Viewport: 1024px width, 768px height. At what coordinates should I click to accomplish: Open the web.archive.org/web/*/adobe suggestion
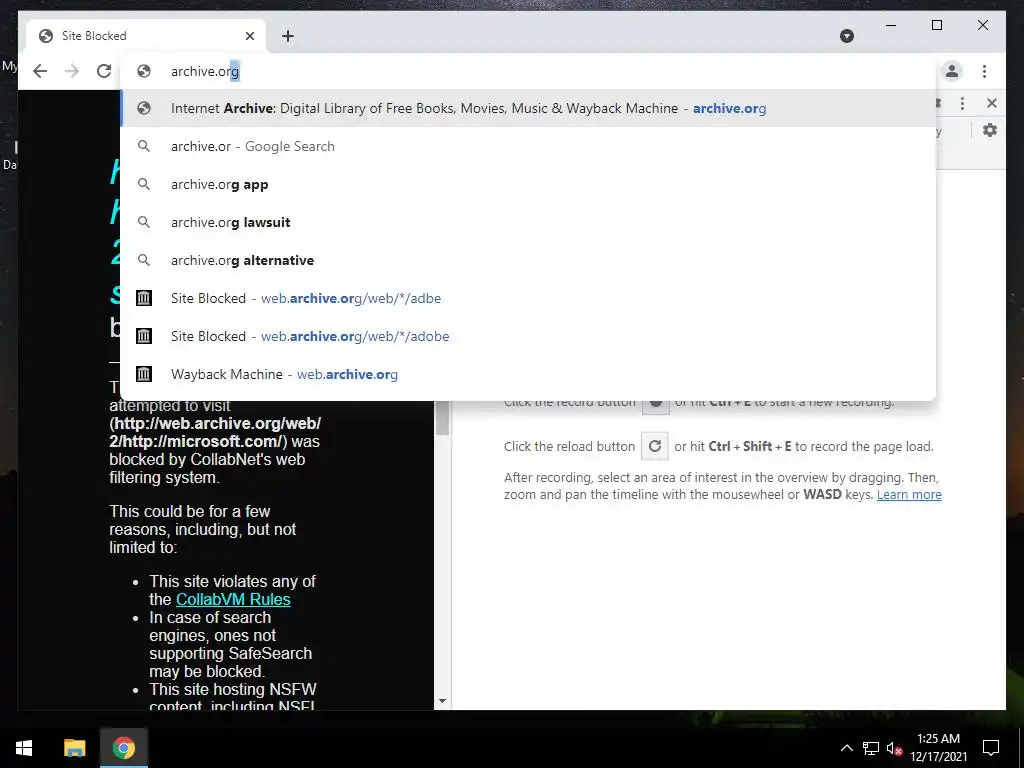coord(528,336)
